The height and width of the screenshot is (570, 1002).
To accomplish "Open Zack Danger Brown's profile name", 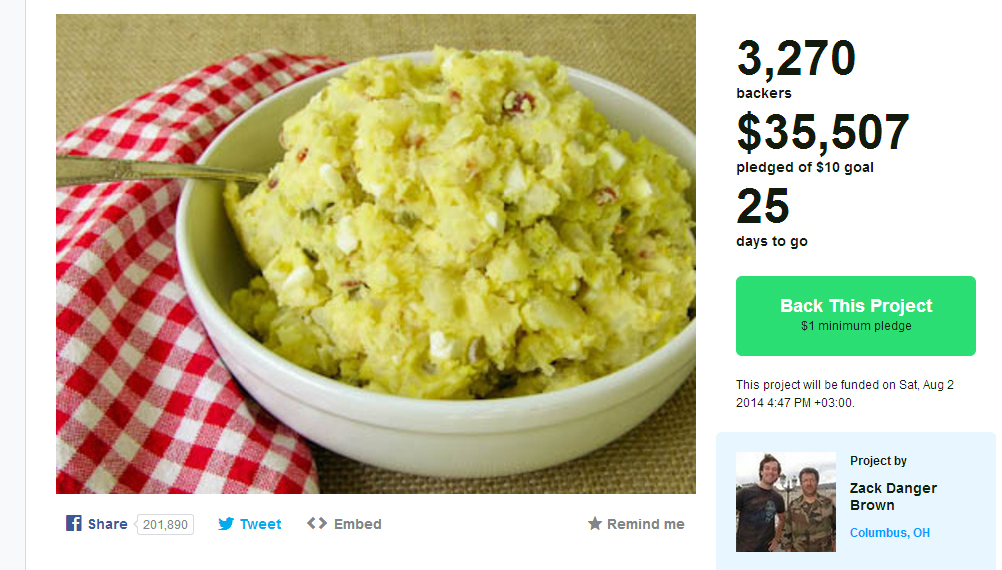I will pos(893,497).
